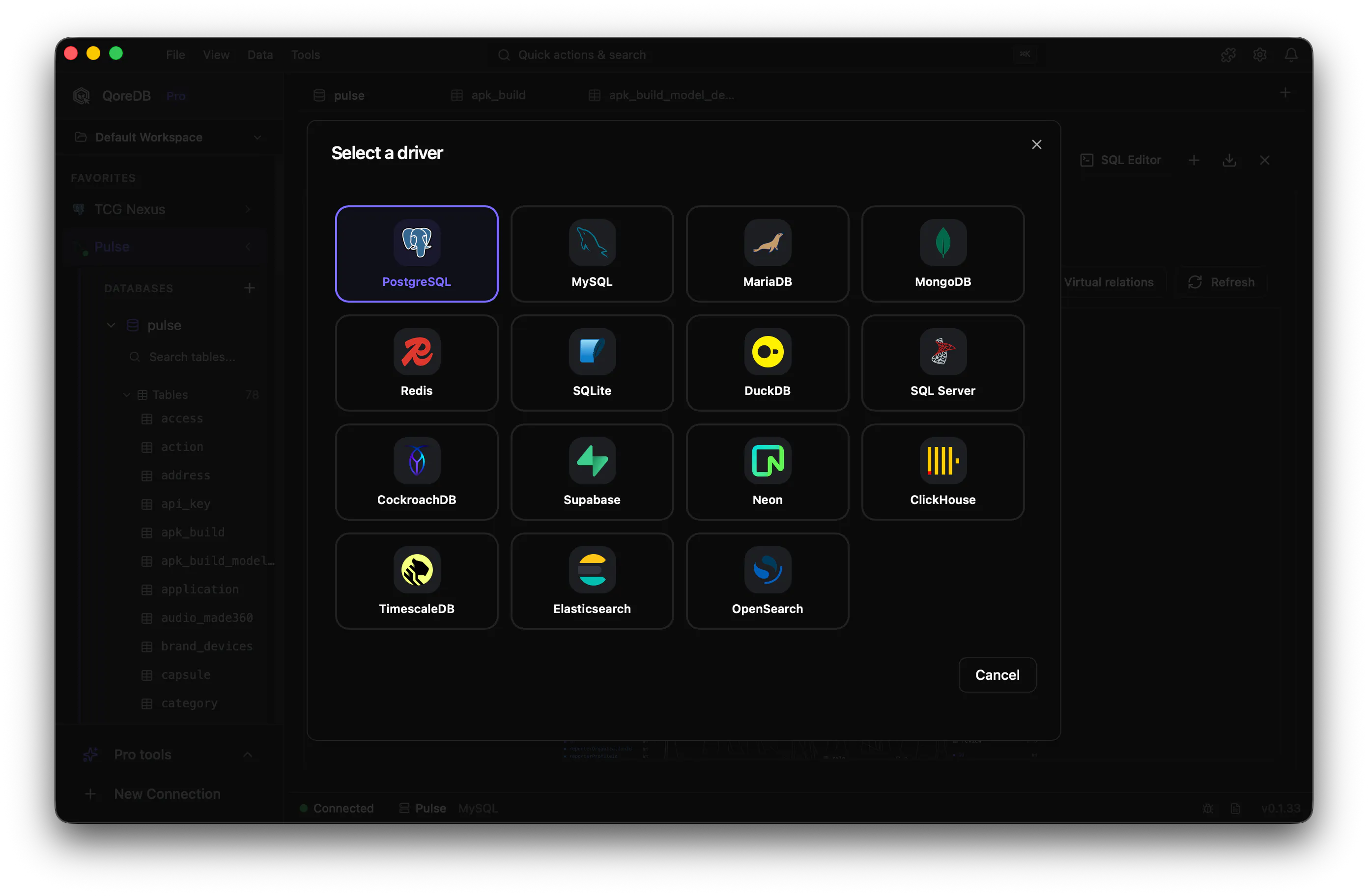Pick the Supabase driver card
Screen dimensions: 1368x896
(592, 472)
